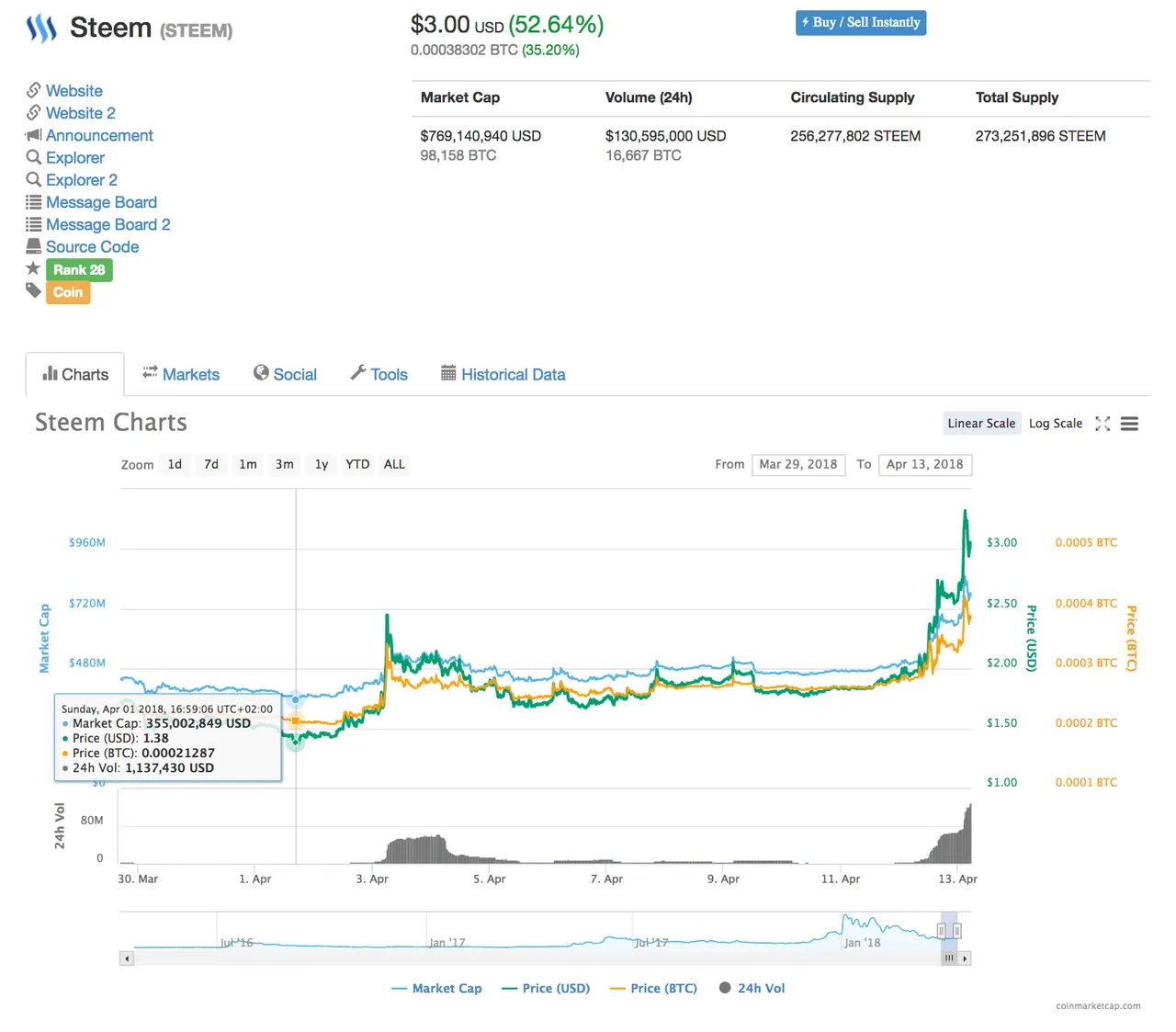1176x1032 pixels.
Task: Click the right range handle in navigator
Action: tap(957, 931)
